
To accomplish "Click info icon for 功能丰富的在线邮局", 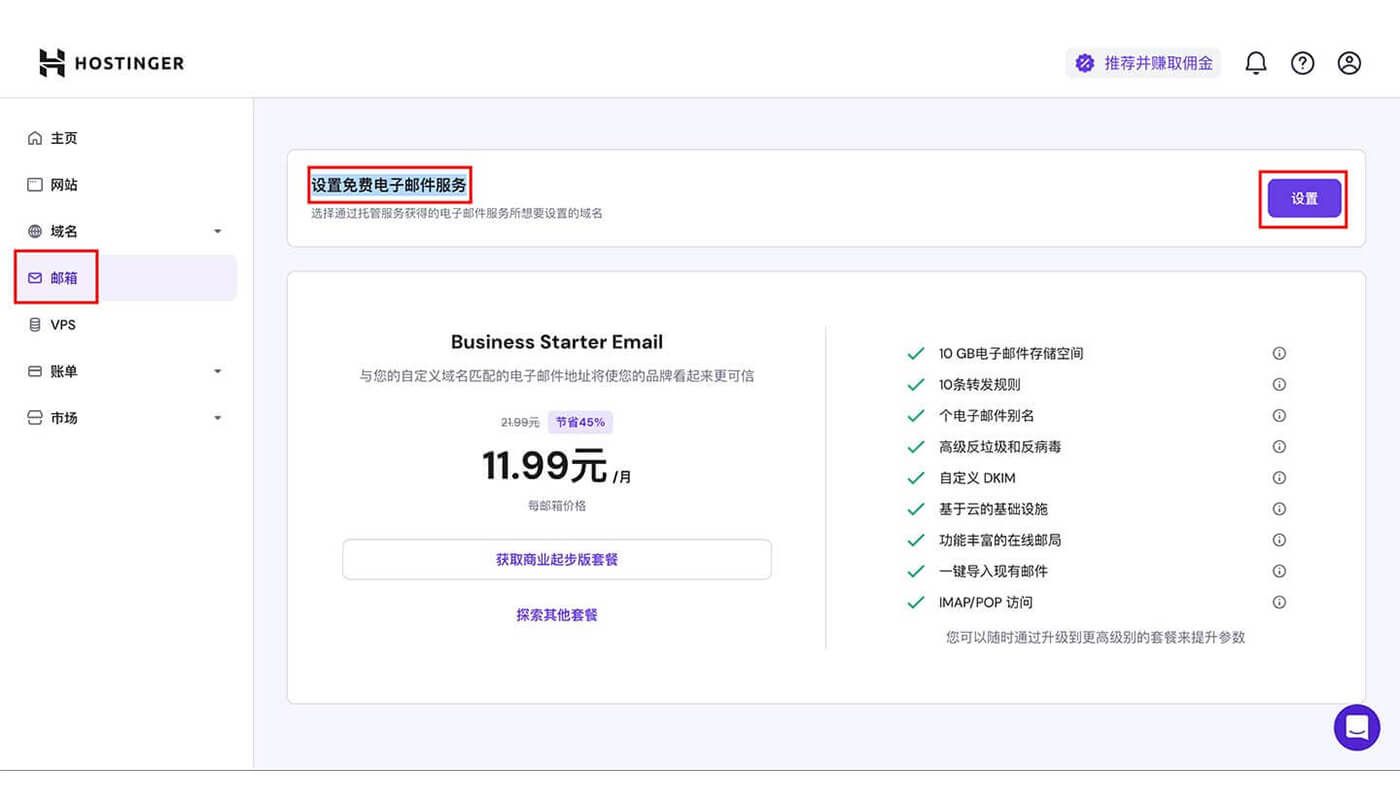I will pos(1279,540).
